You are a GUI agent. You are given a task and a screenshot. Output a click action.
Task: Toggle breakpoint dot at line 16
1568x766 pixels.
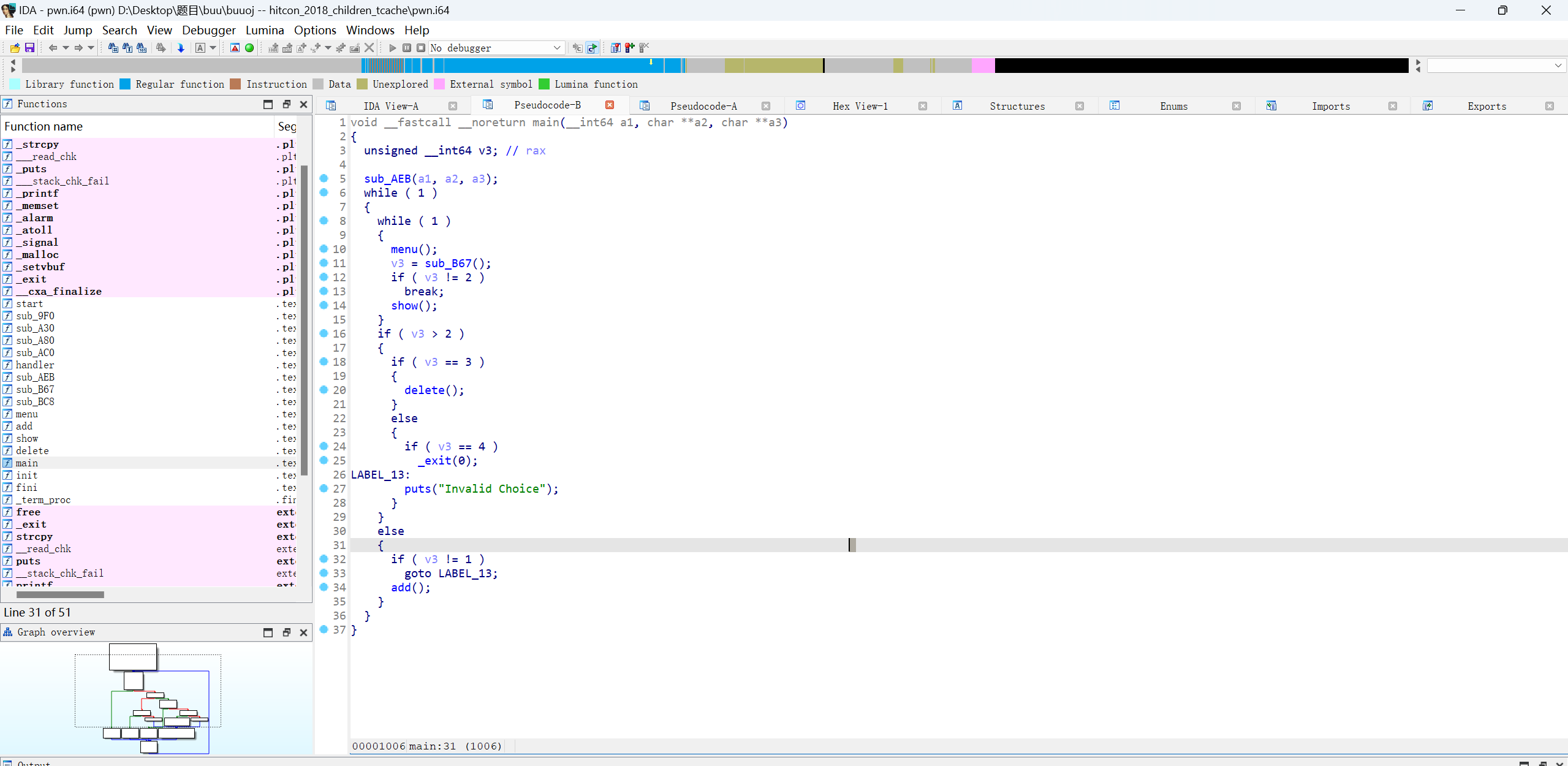[x=324, y=333]
